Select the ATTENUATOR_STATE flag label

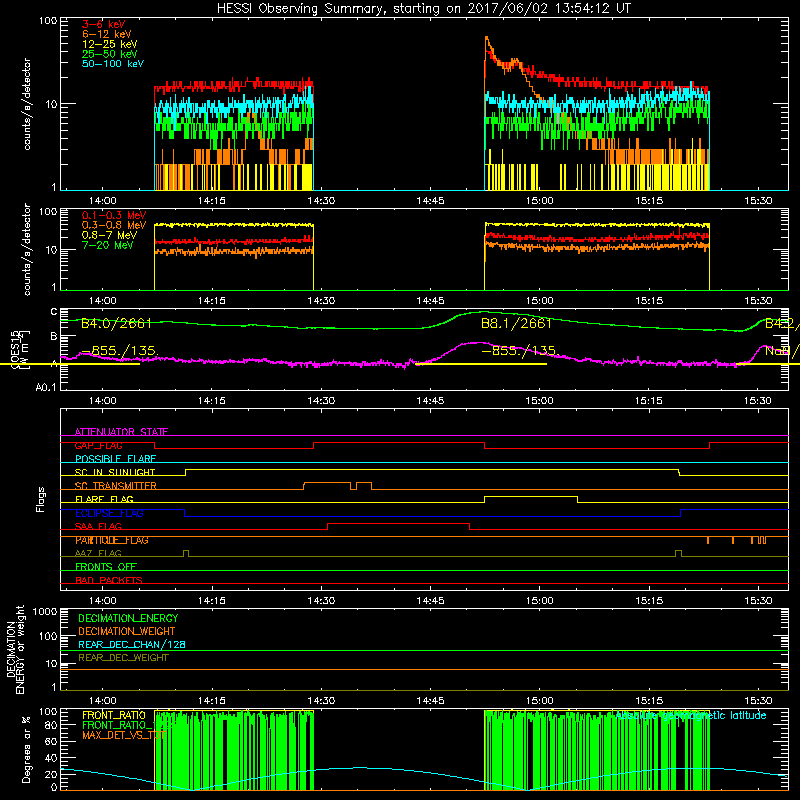(x=121, y=432)
